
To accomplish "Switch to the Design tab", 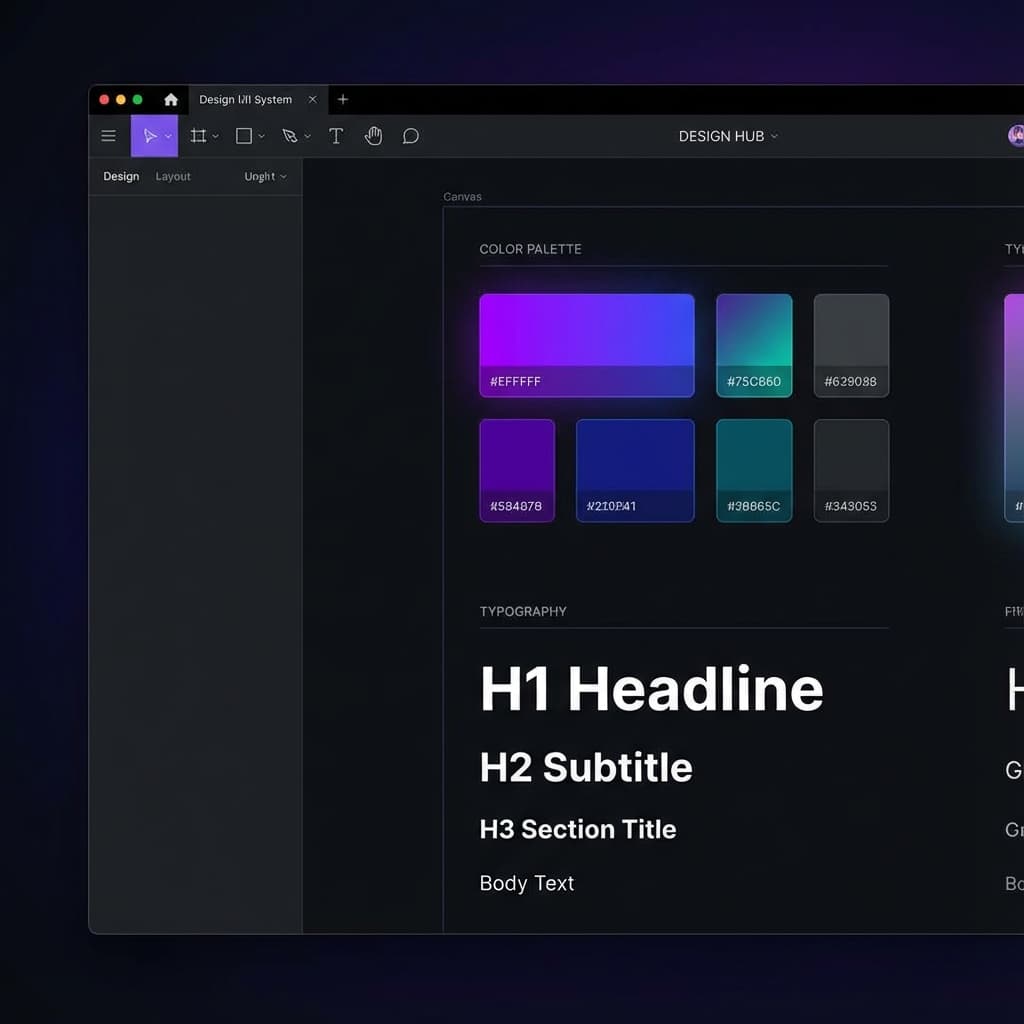I will pyautogui.click(x=121, y=176).
